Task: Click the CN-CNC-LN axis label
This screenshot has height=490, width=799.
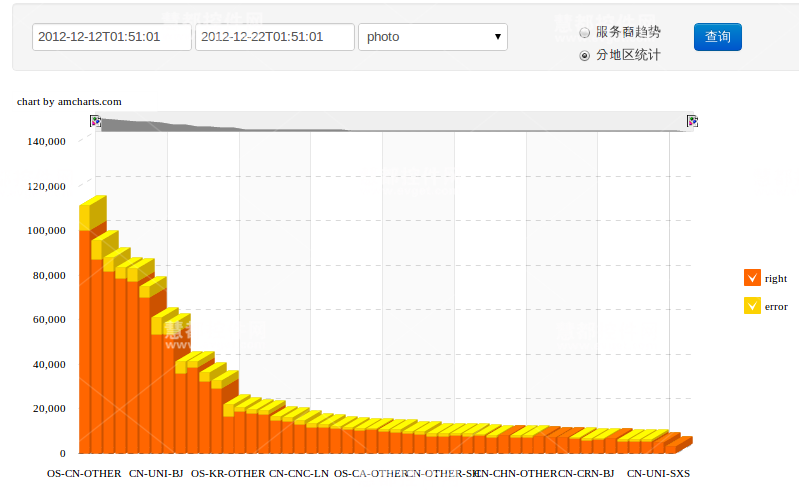Action: 299,474
